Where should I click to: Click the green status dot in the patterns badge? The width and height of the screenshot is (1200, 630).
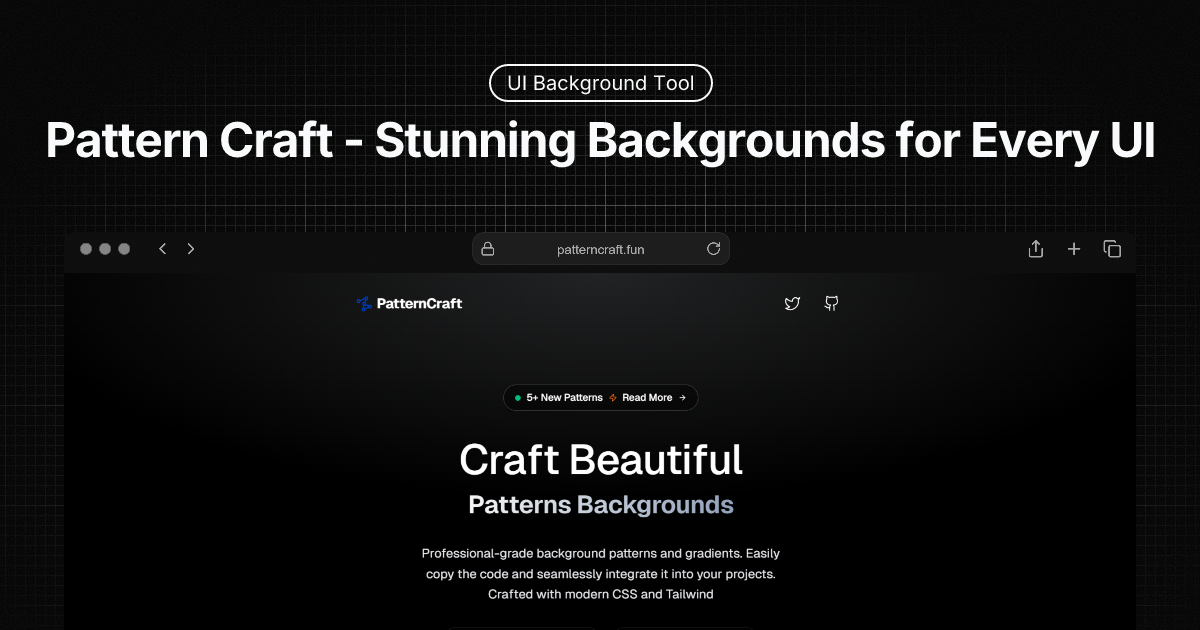517,397
